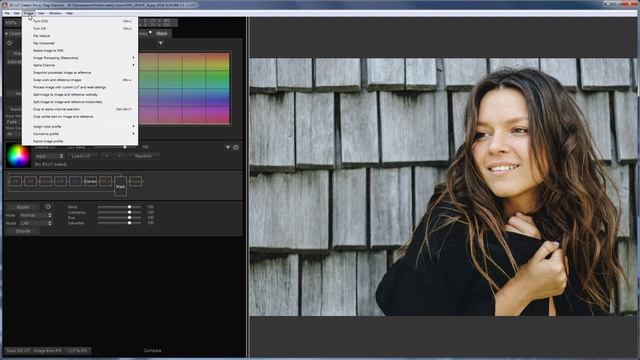Choose Turn CW from Image menu
The image size is (640, 360).
point(80,29)
